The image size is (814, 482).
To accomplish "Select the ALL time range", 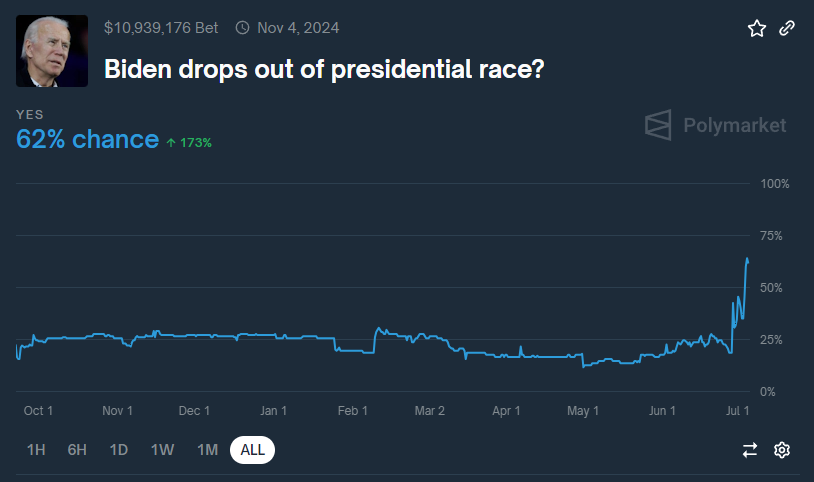I will pyautogui.click(x=252, y=450).
